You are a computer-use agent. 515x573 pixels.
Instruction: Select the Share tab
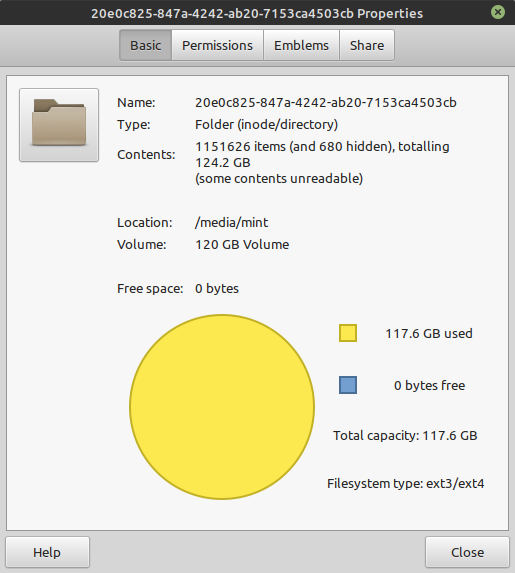367,45
